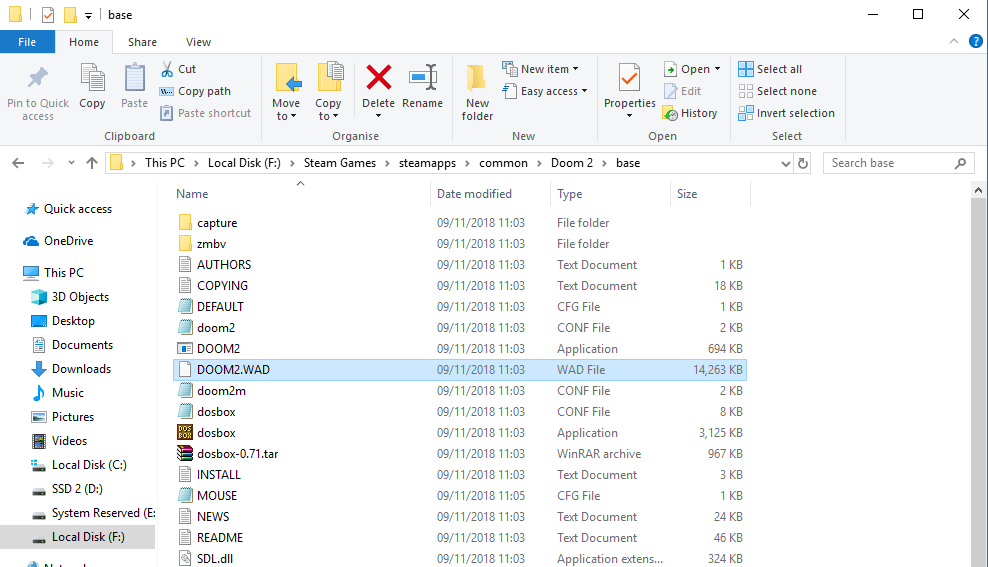Click the Cut scissors icon
Screen dimensions: 988x567
[x=167, y=69]
